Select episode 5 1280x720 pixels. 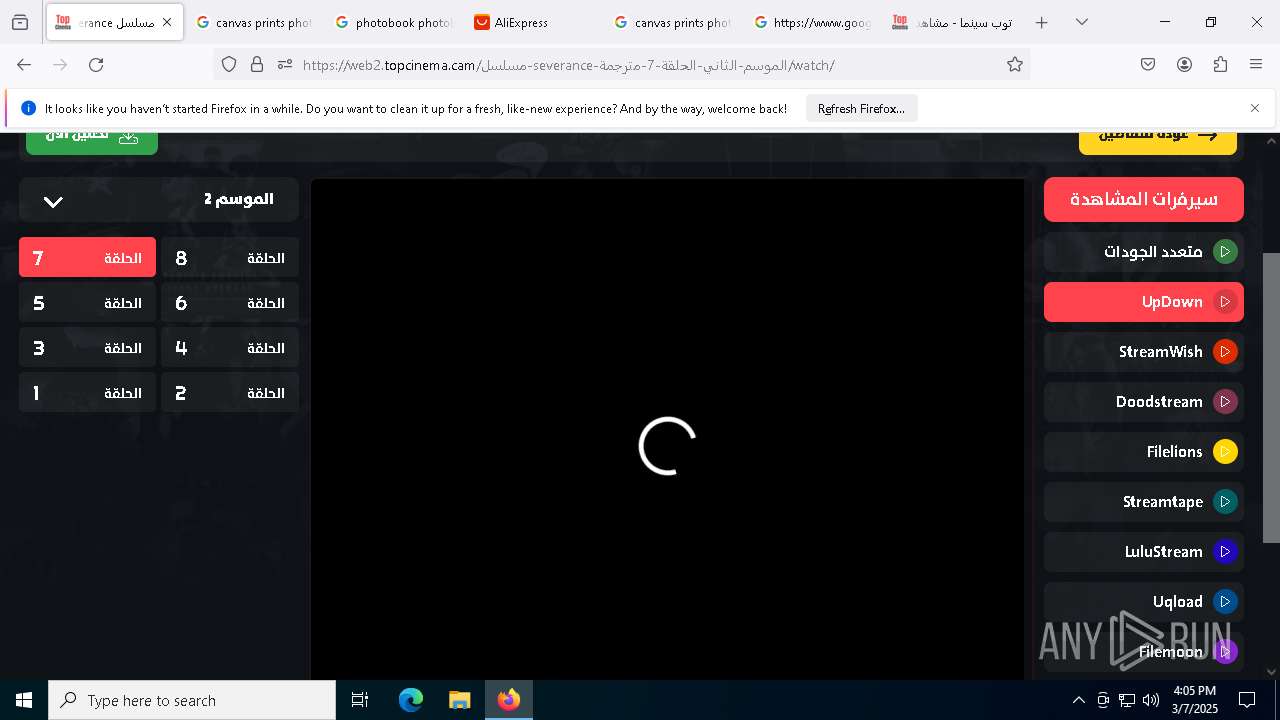pos(87,302)
